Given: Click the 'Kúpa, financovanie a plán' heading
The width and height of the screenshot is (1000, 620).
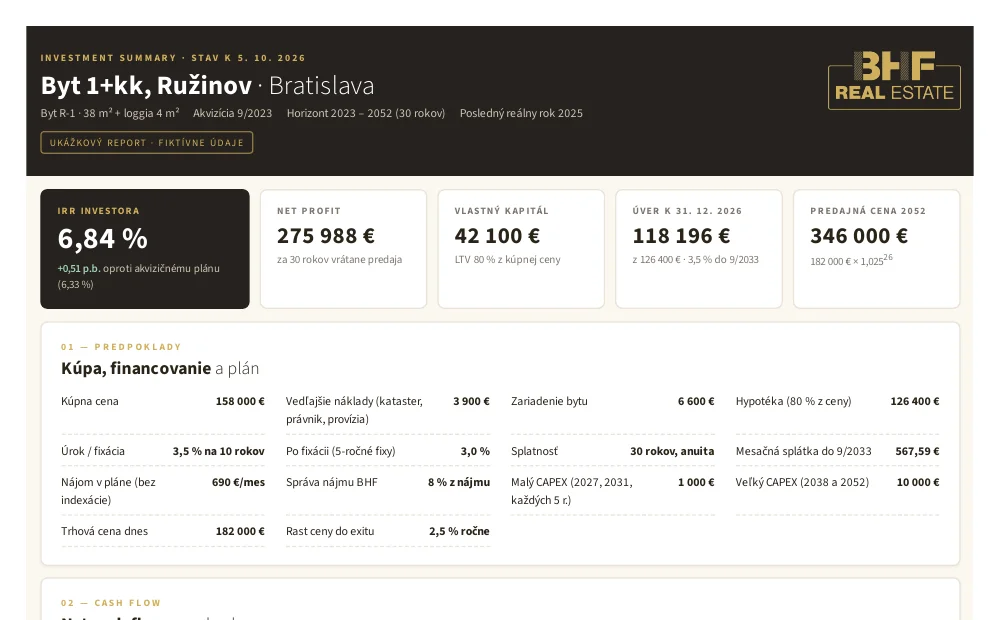Looking at the screenshot, I should [x=160, y=368].
